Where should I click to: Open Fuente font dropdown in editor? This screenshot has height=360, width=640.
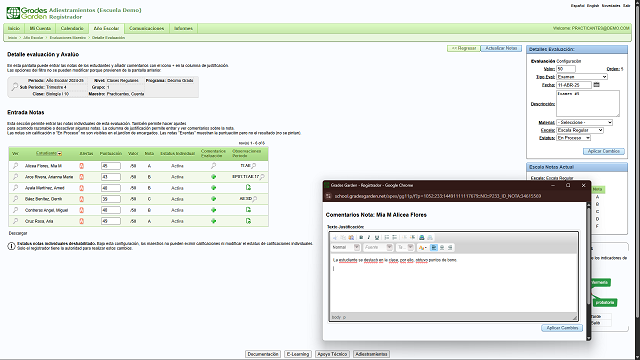point(378,247)
